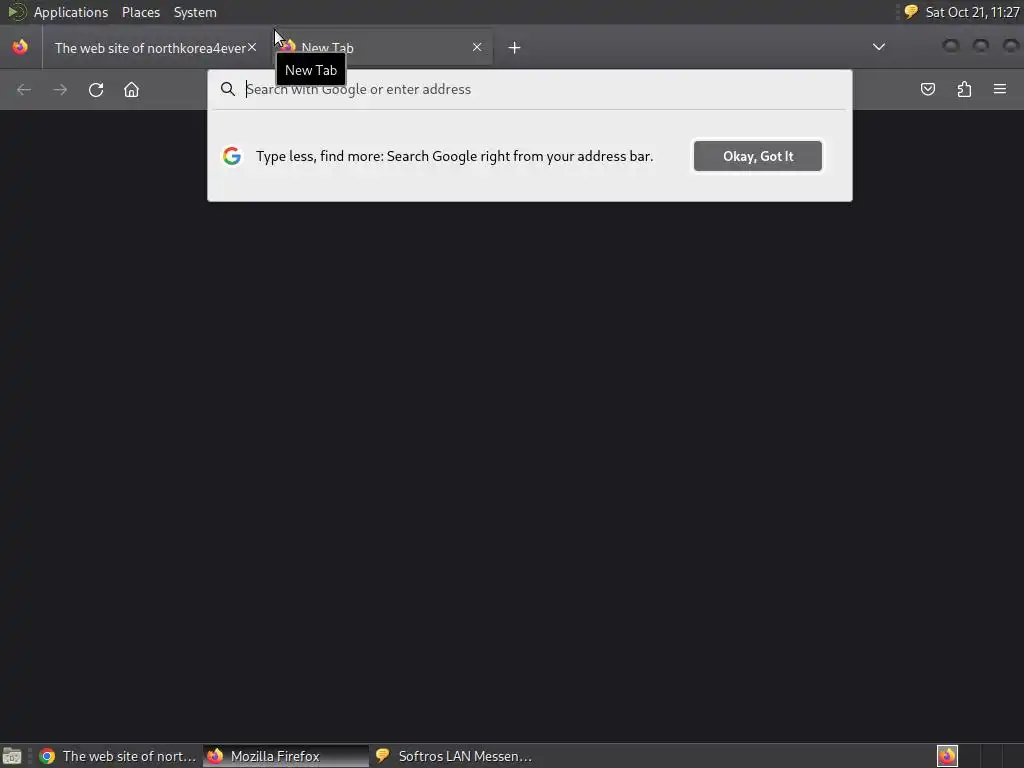Select the New Tab tab
The image size is (1024, 768).
382,48
